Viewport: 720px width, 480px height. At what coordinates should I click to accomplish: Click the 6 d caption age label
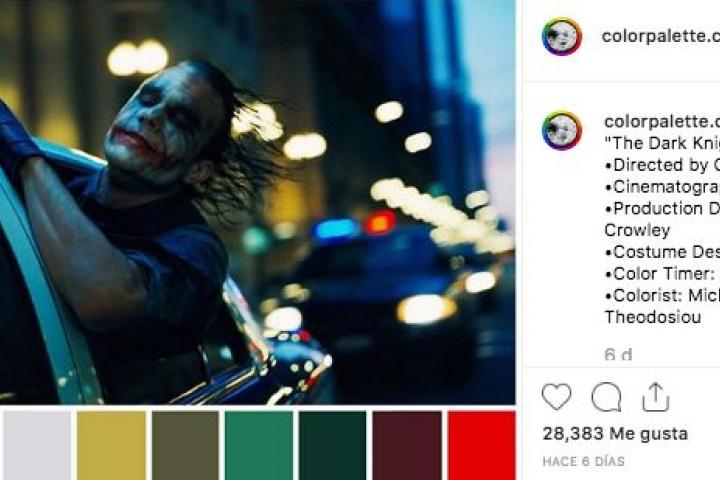pyautogui.click(x=619, y=355)
